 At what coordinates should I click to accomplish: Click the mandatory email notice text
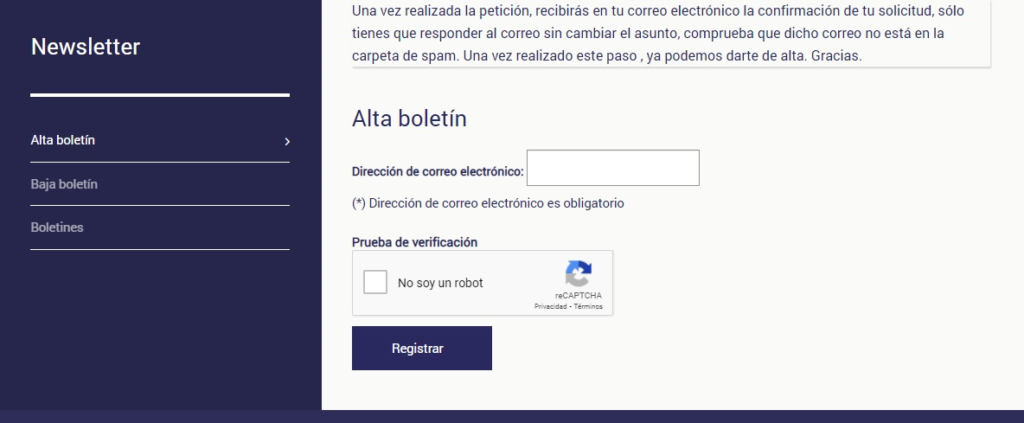point(488,203)
